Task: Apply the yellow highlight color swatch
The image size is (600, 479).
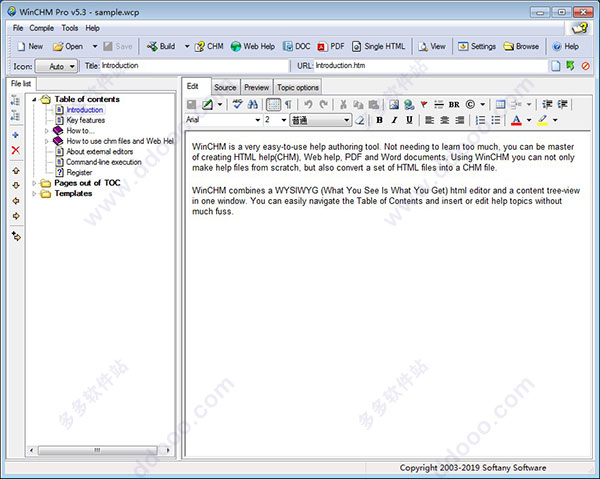Action: point(542,120)
